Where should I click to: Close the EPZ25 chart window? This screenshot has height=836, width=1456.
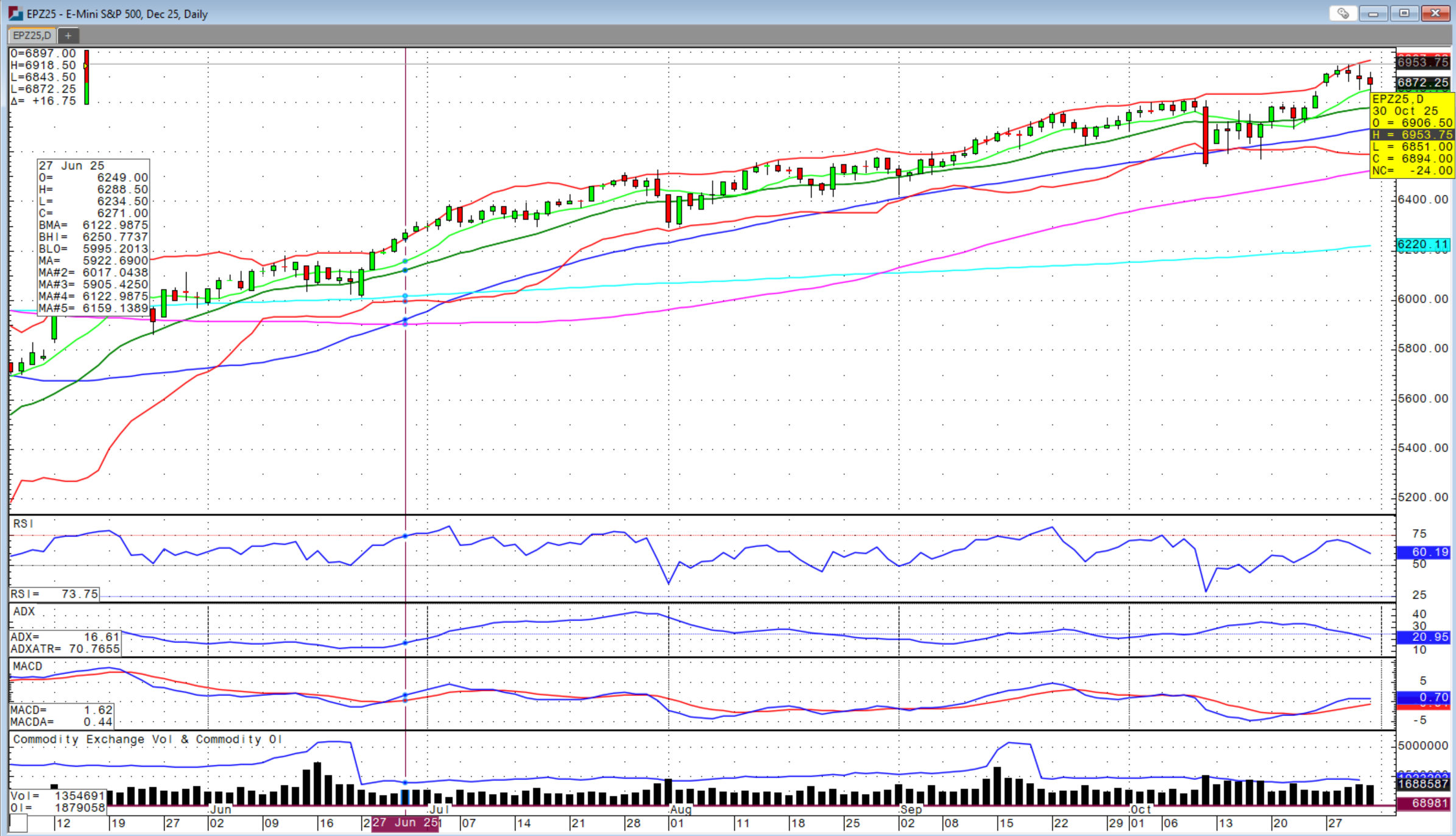[x=1435, y=13]
